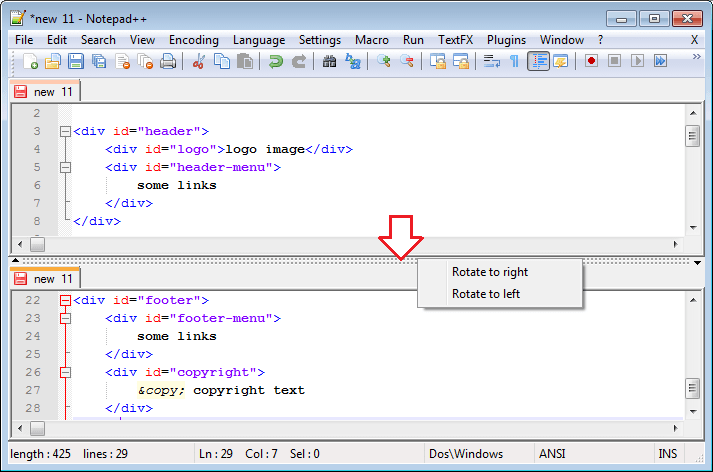Click the Cut scissors icon
Image resolution: width=713 pixels, height=472 pixels.
pyautogui.click(x=198, y=62)
